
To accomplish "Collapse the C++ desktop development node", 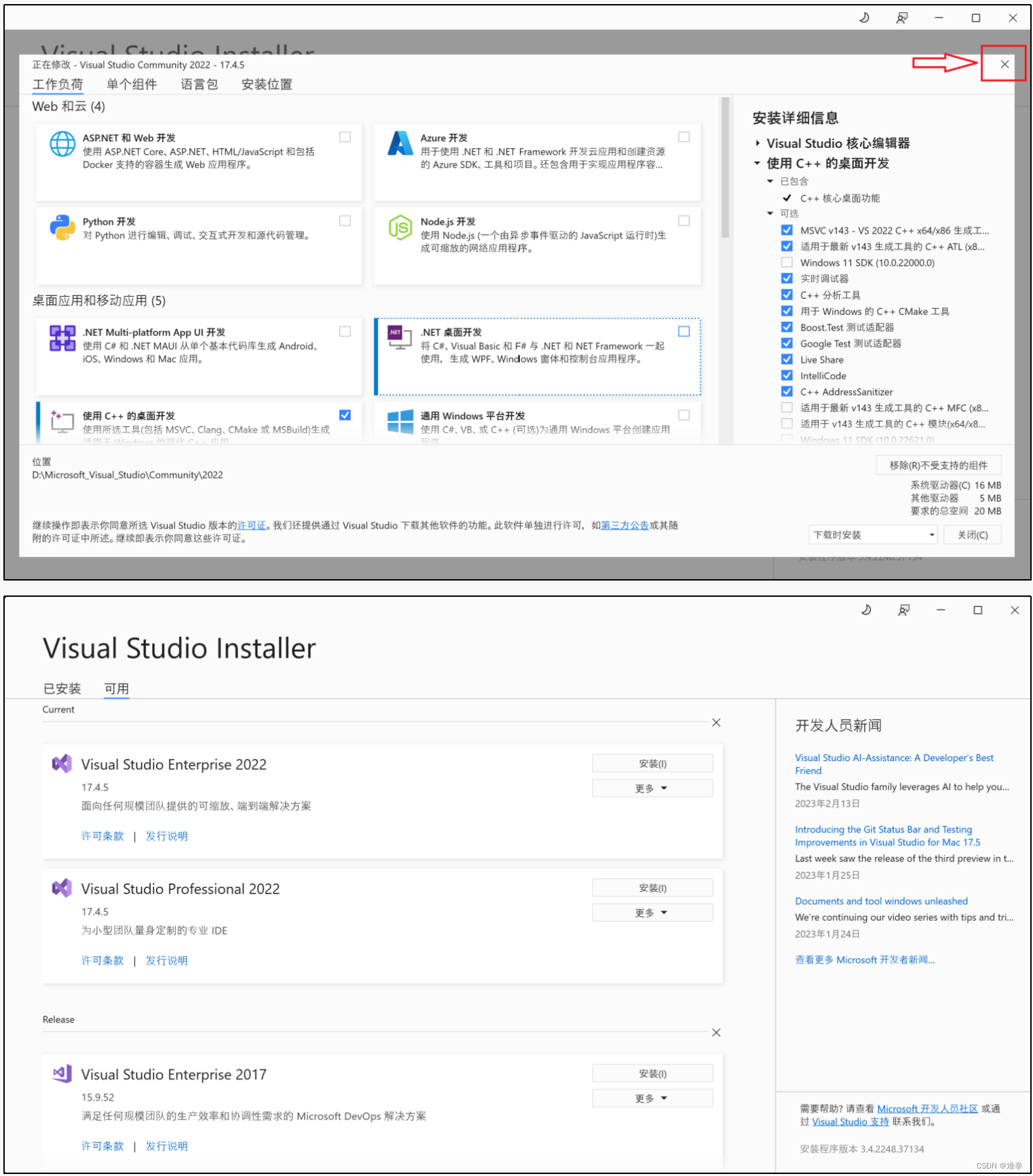I will tap(757, 163).
